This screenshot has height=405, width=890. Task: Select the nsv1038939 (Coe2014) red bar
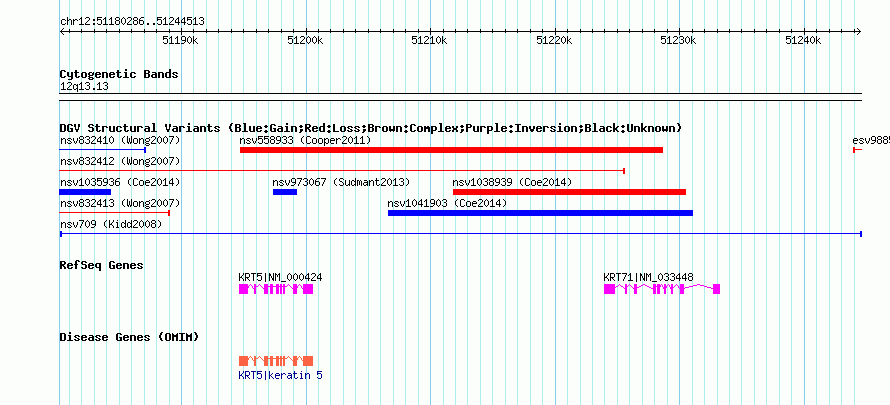click(569, 192)
